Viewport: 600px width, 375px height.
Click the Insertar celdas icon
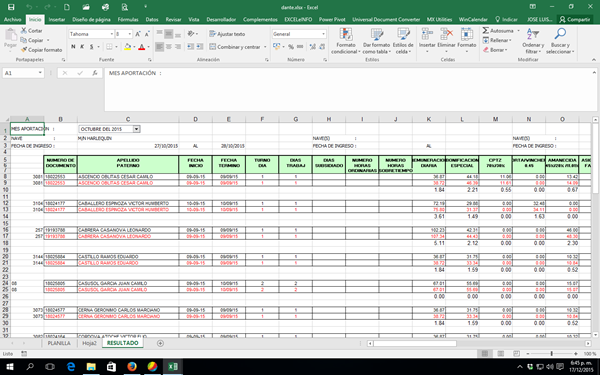point(427,34)
